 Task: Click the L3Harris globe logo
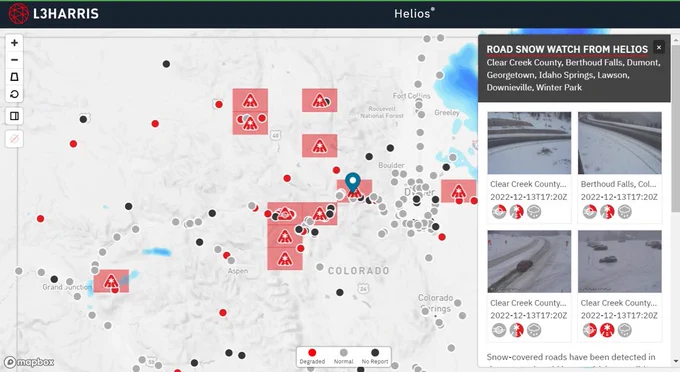[19, 13]
